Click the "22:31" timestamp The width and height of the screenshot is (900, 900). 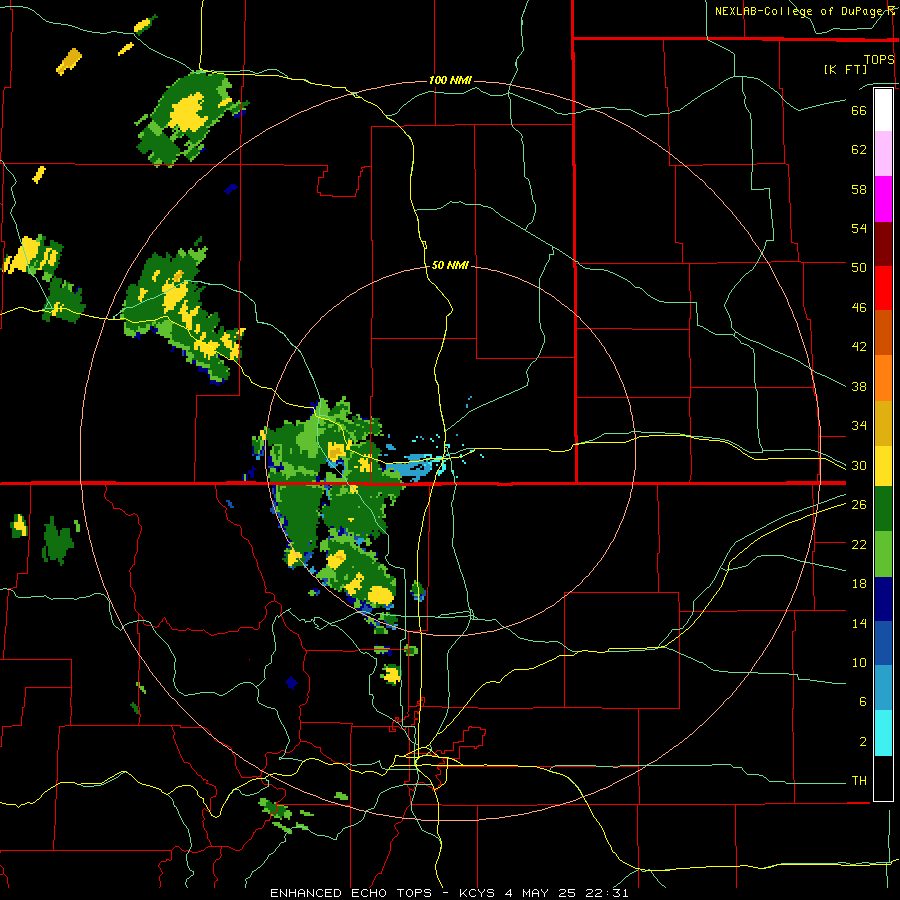[x=607, y=893]
